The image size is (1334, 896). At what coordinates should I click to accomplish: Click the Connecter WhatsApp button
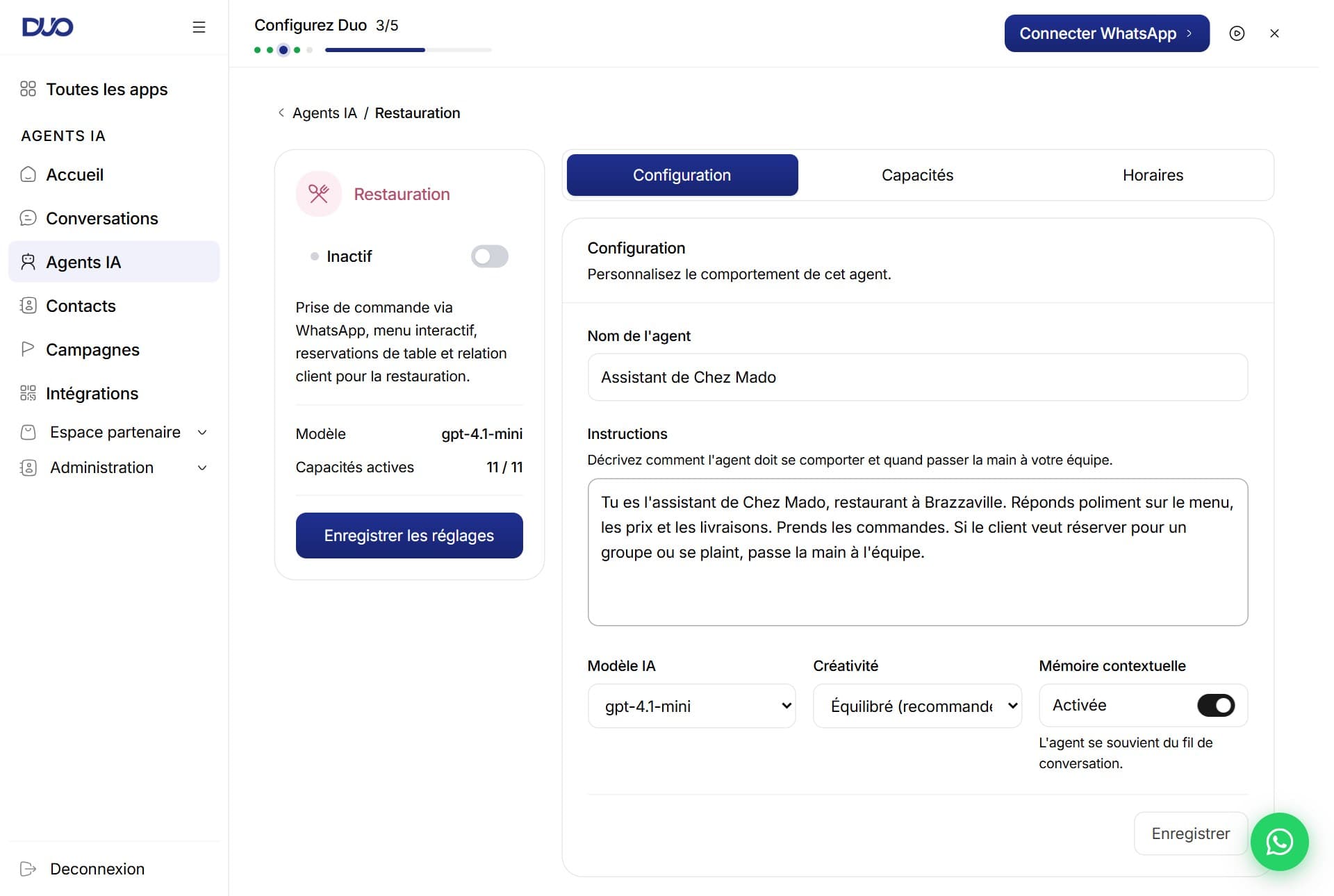tap(1107, 33)
